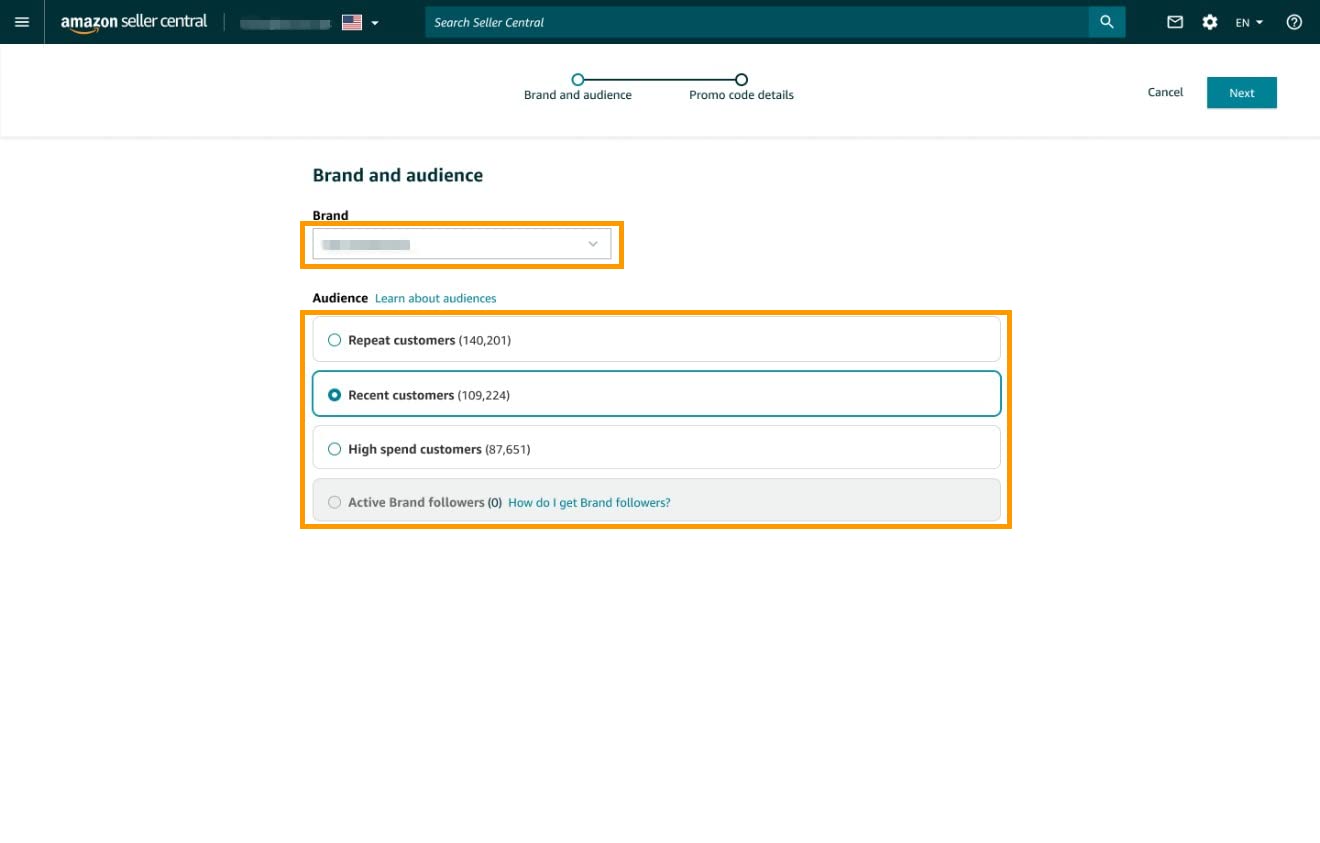1320x843 pixels.
Task: Choose the High spend customers audience
Action: [335, 449]
